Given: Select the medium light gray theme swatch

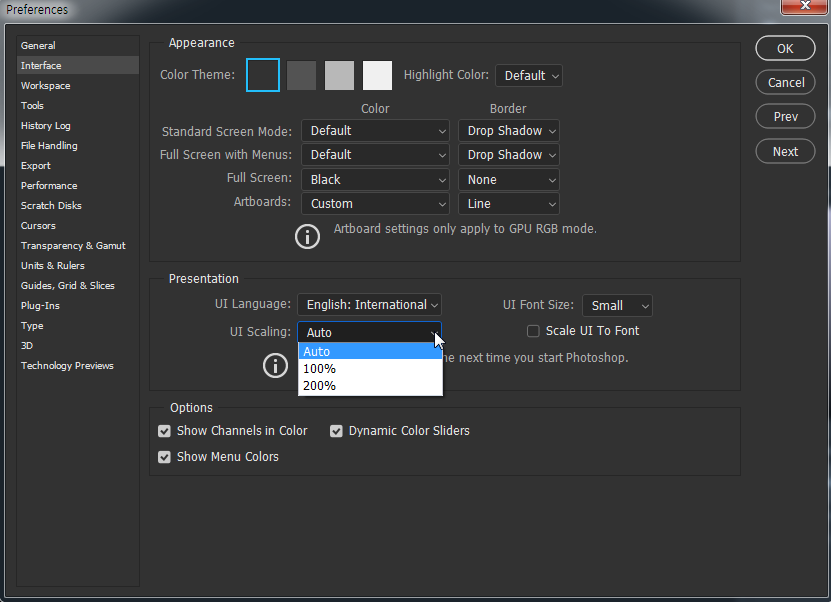Looking at the screenshot, I should 339,75.
